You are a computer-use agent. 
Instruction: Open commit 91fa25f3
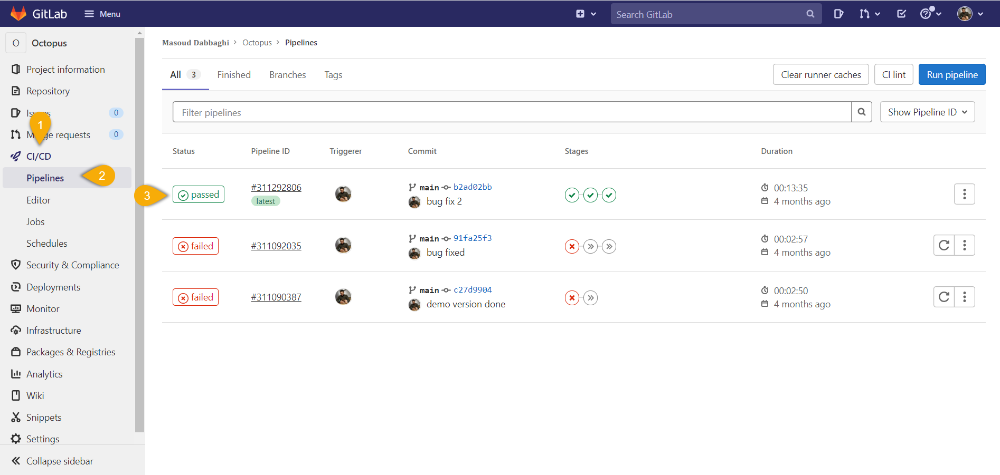coord(473,238)
